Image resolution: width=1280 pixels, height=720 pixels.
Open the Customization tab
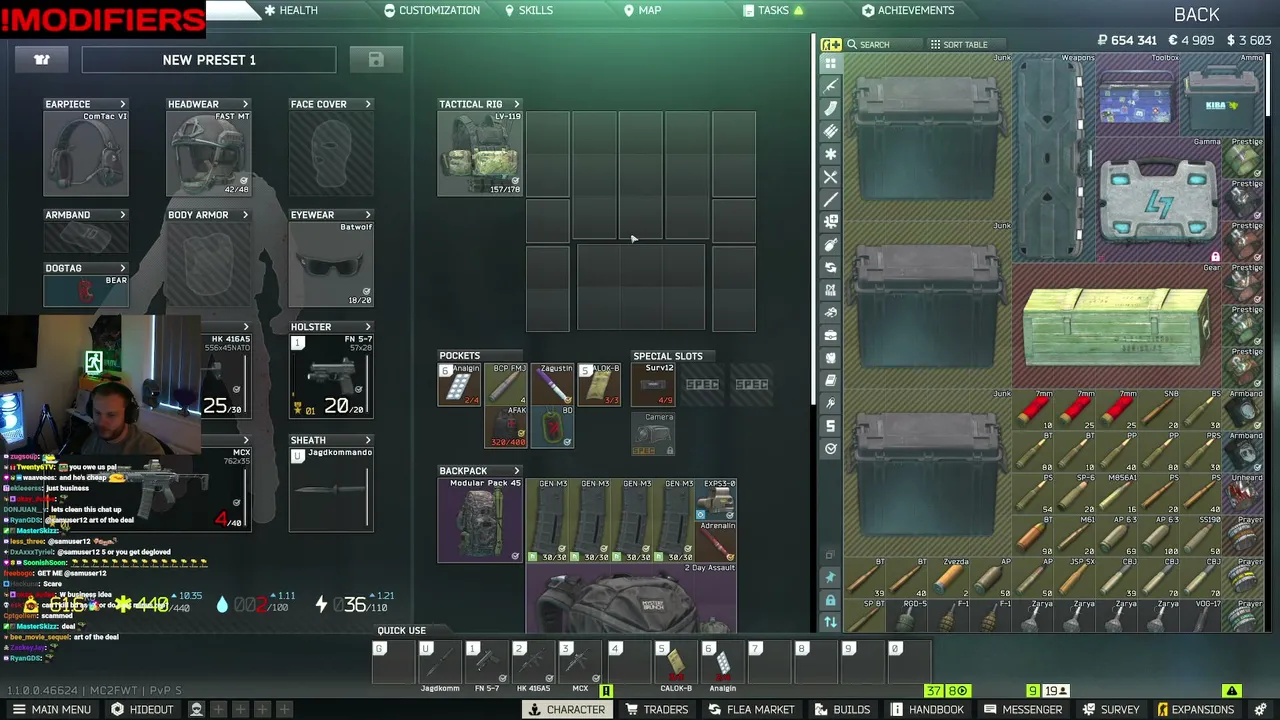(x=432, y=10)
